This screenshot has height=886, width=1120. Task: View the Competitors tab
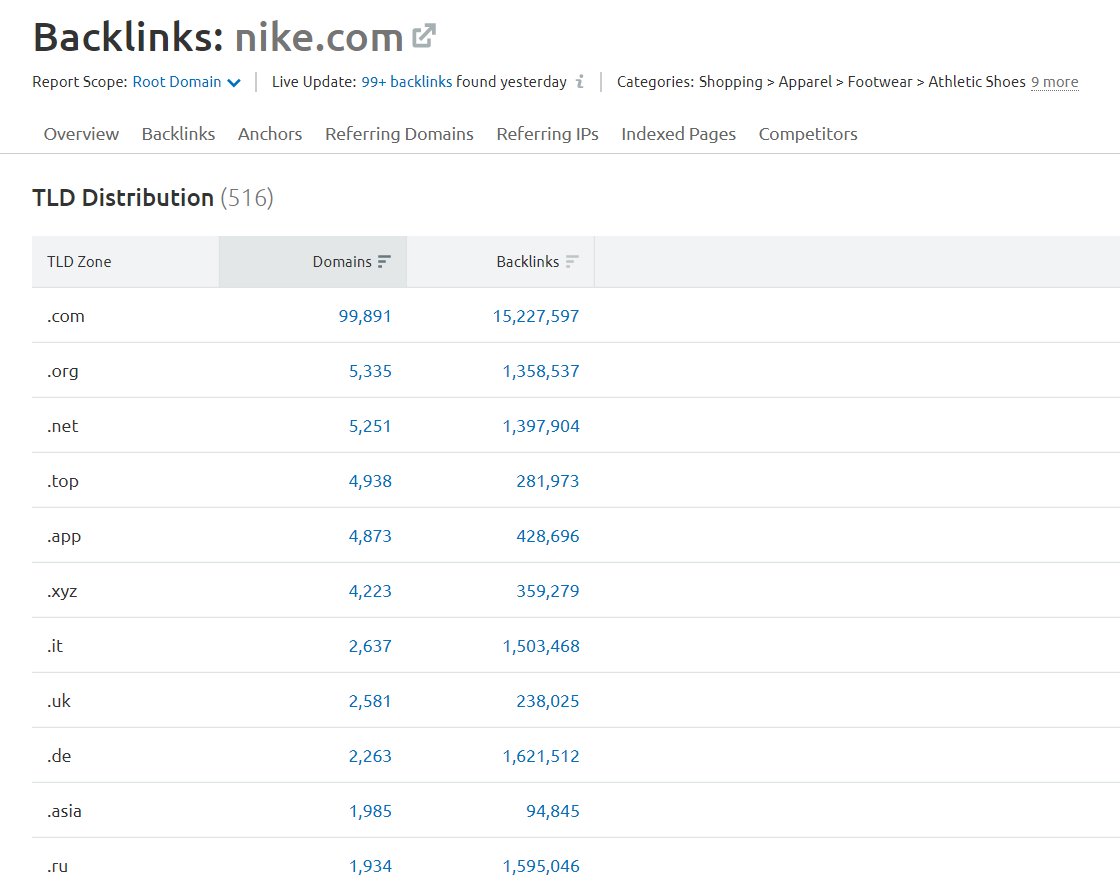tap(808, 133)
